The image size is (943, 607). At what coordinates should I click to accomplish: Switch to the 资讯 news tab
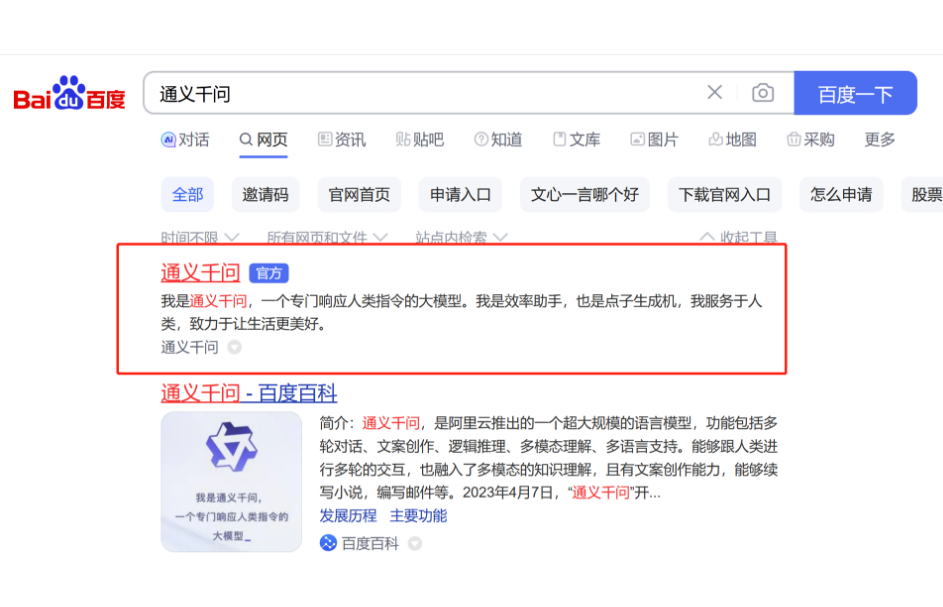tap(342, 140)
